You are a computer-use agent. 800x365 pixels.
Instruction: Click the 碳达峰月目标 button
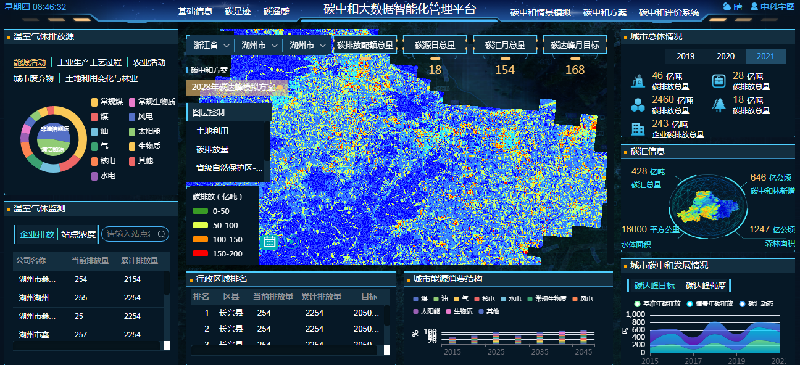point(575,45)
